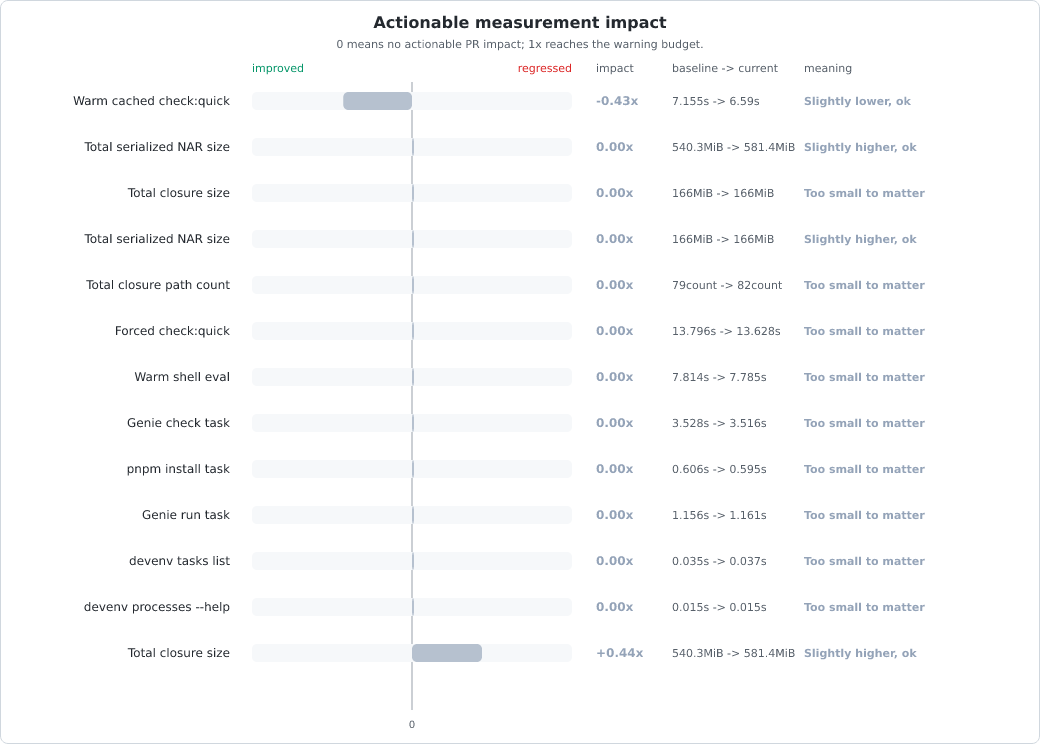
Task: Click the 0.00x impact for Forced check:quick
Action: [x=614, y=331]
